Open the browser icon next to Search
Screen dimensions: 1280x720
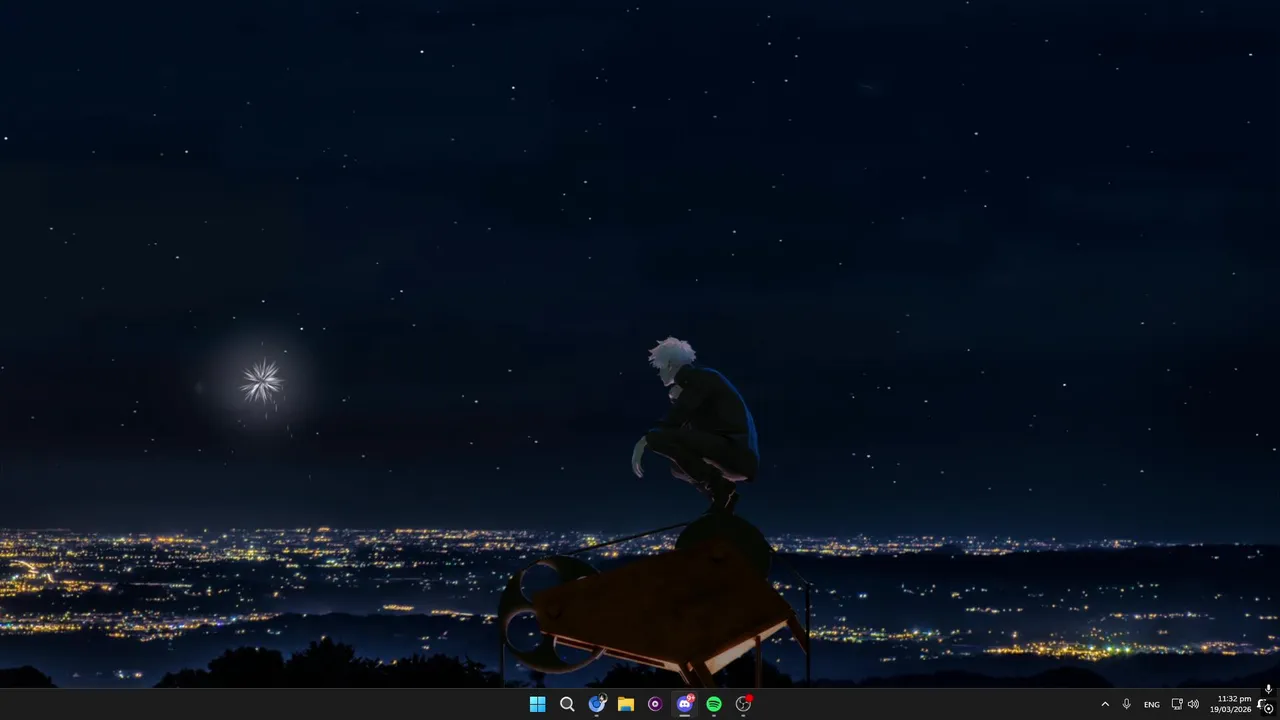[x=597, y=704]
